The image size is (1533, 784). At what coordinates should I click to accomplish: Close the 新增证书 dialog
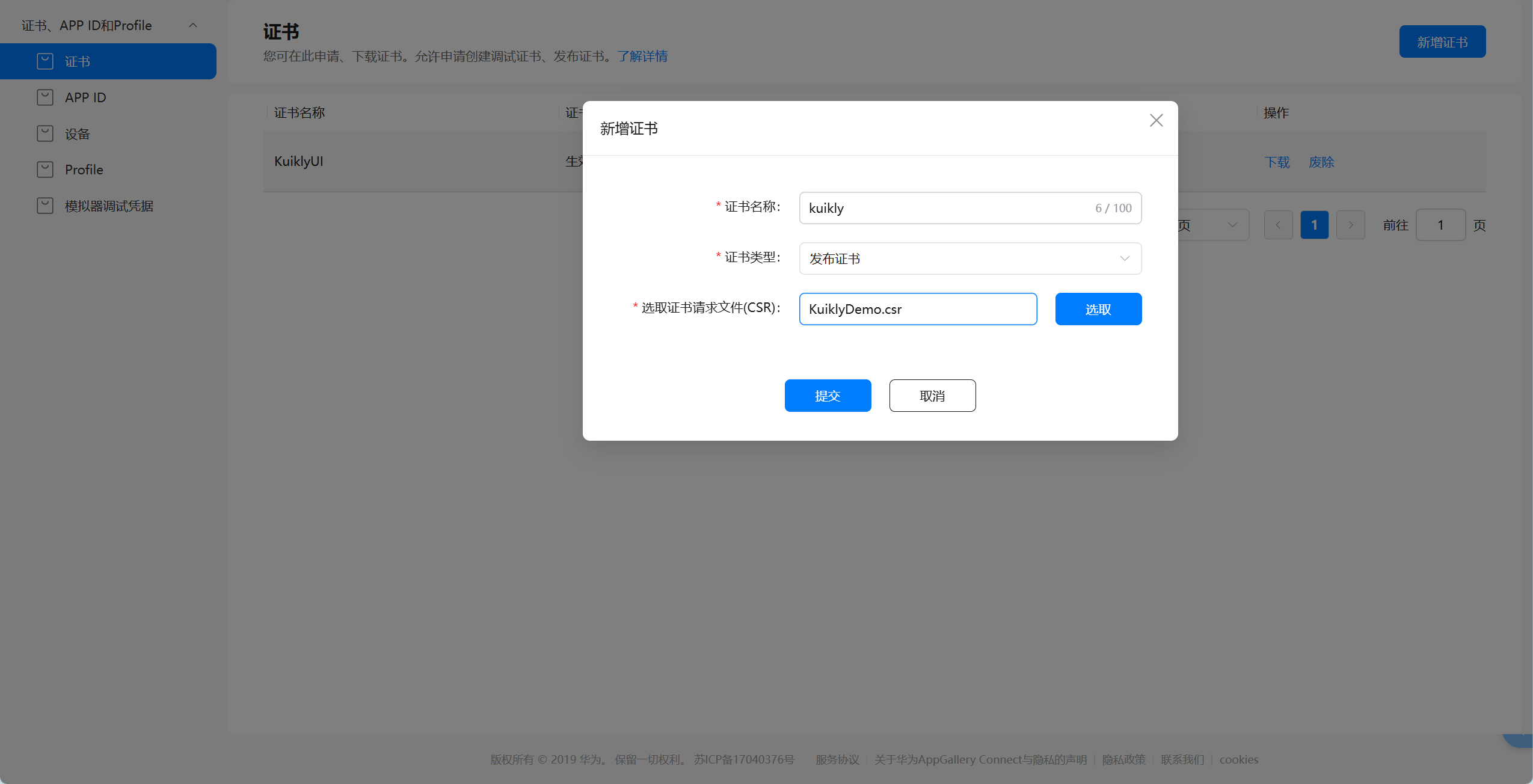[x=1155, y=120]
